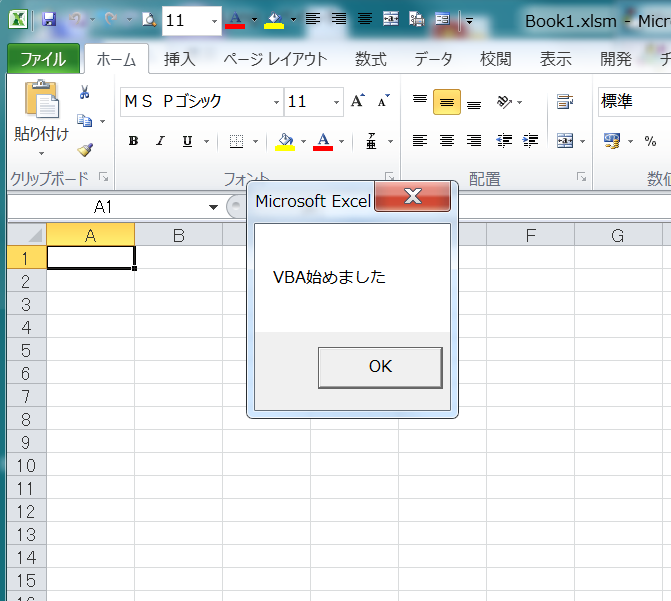Click align right in quick access toolbar
Image resolution: width=671 pixels, height=601 pixels.
(339, 19)
